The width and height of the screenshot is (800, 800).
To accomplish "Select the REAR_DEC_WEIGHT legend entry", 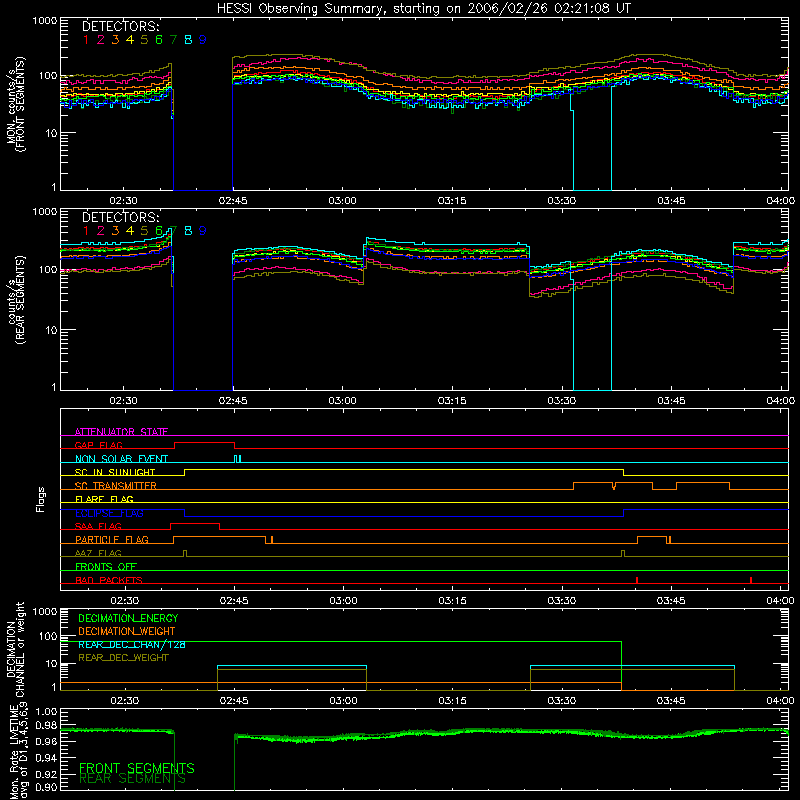I will 123,658.
